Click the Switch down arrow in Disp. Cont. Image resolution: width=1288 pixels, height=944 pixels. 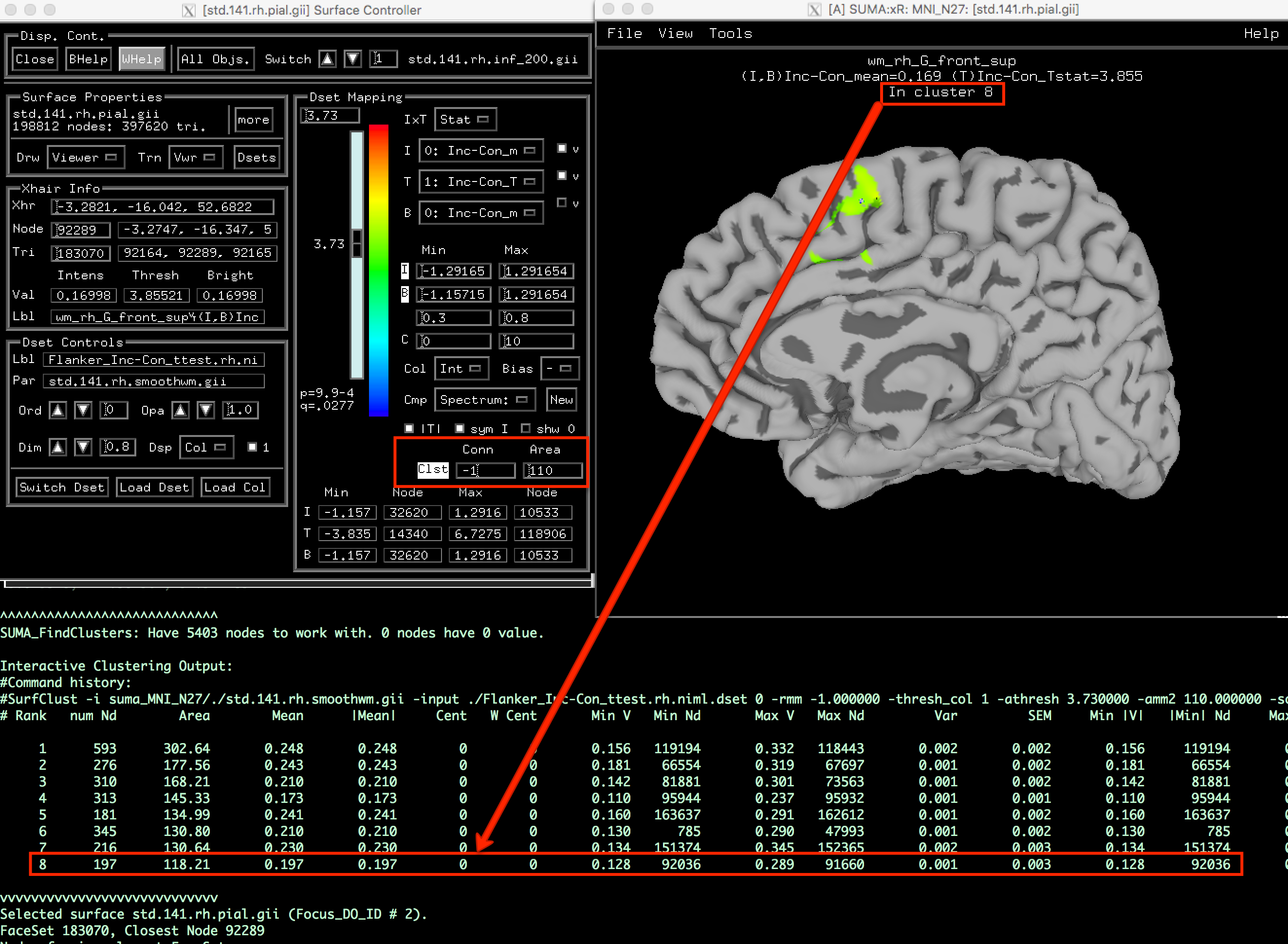pyautogui.click(x=353, y=59)
